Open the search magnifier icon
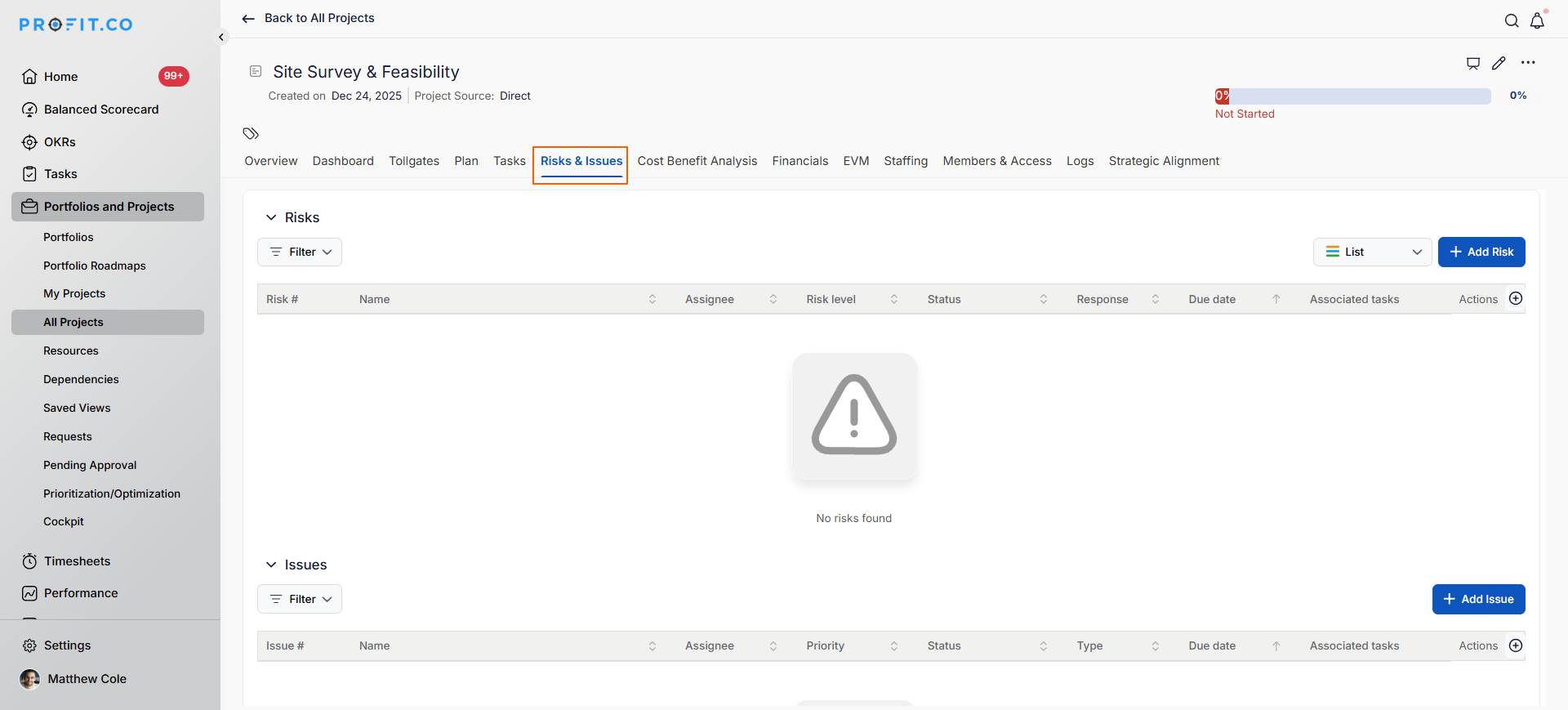Viewport: 1568px width, 710px height. 1512,20
